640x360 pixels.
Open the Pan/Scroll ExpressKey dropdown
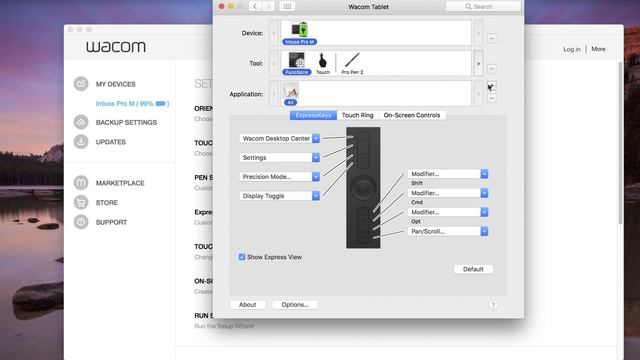[x=448, y=231]
